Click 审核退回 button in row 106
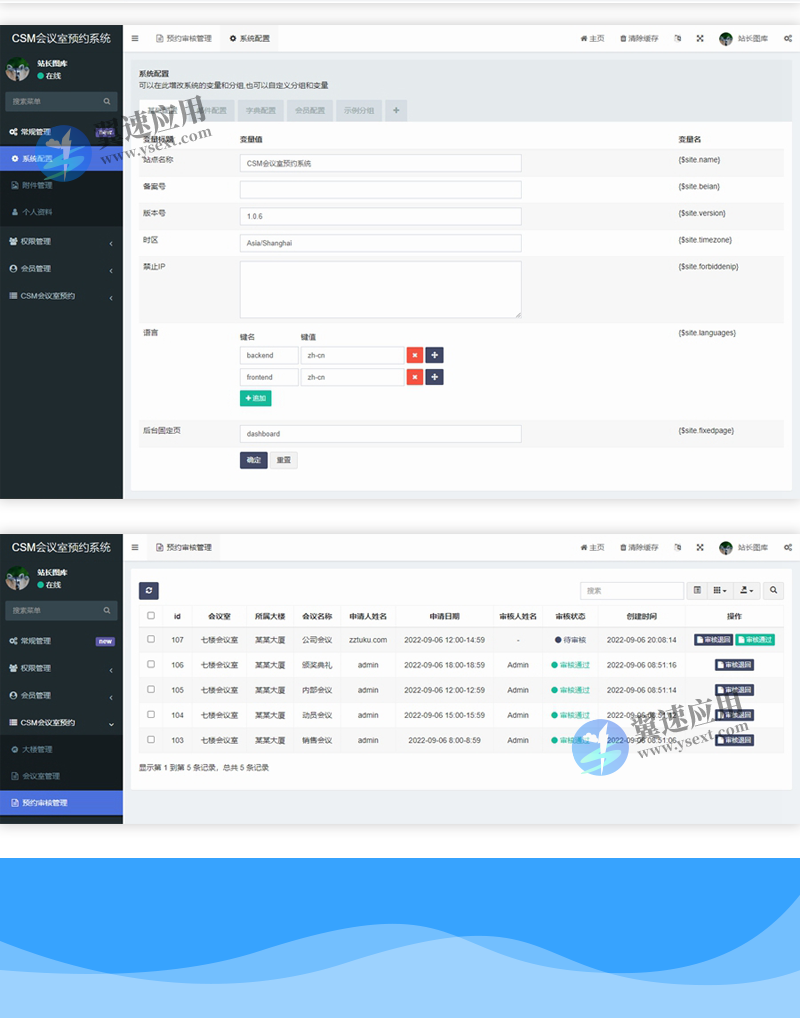Image resolution: width=800 pixels, height=1018 pixels. tap(734, 665)
